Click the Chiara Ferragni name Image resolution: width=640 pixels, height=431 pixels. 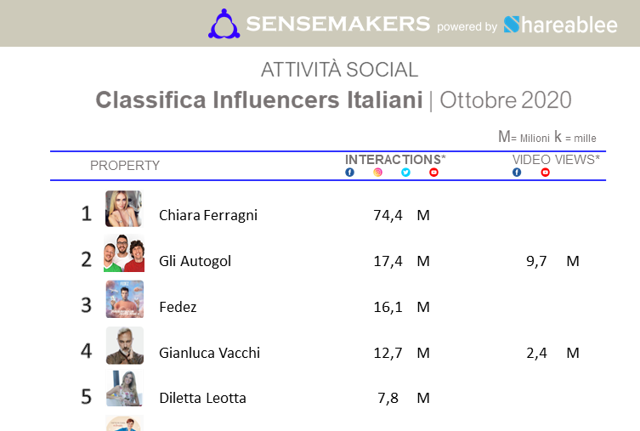click(x=208, y=215)
